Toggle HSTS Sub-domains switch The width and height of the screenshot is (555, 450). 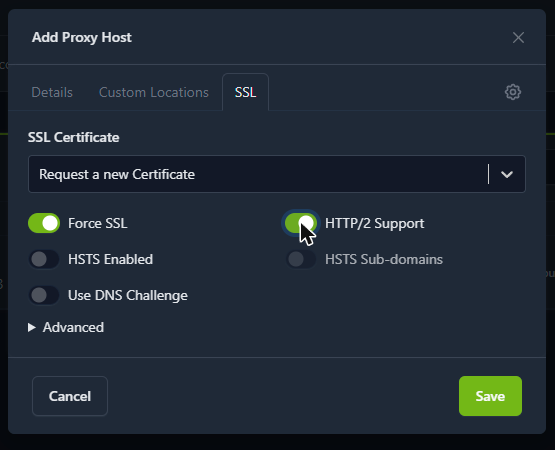point(301,259)
